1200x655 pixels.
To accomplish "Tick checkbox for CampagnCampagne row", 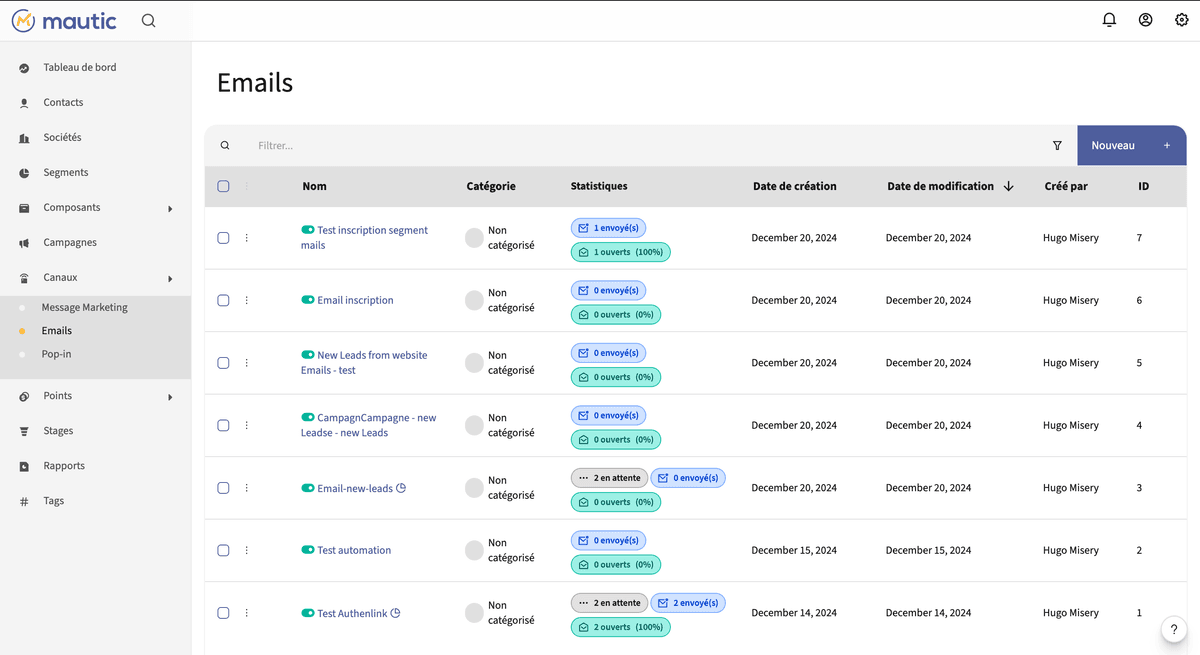I will (223, 425).
